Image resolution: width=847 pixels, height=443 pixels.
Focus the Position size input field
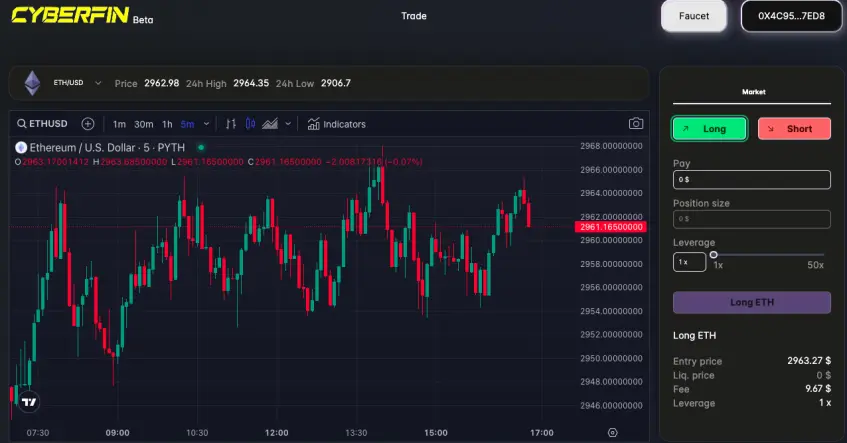[751, 219]
